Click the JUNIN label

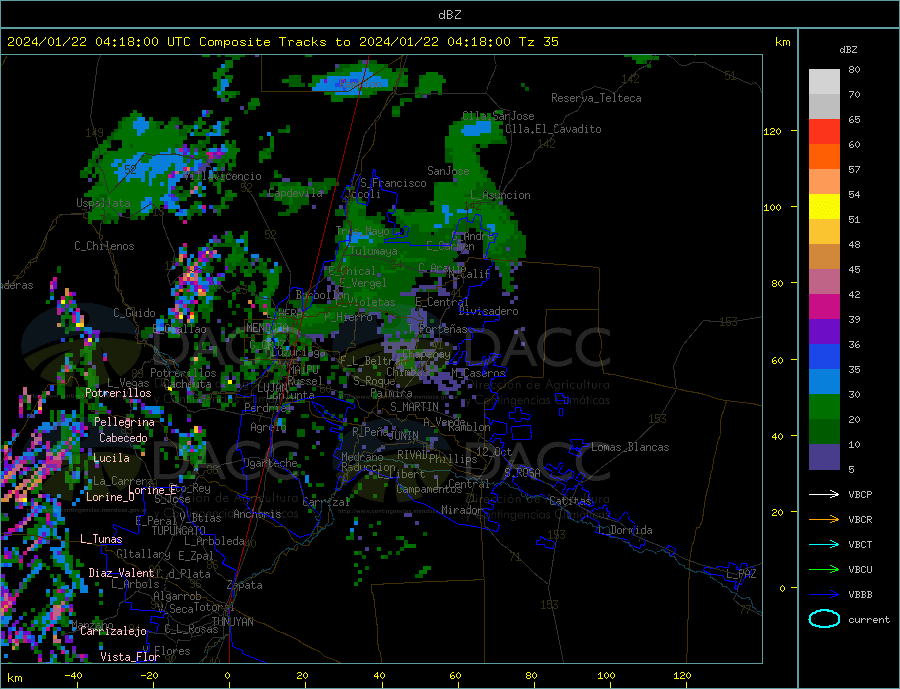(404, 436)
